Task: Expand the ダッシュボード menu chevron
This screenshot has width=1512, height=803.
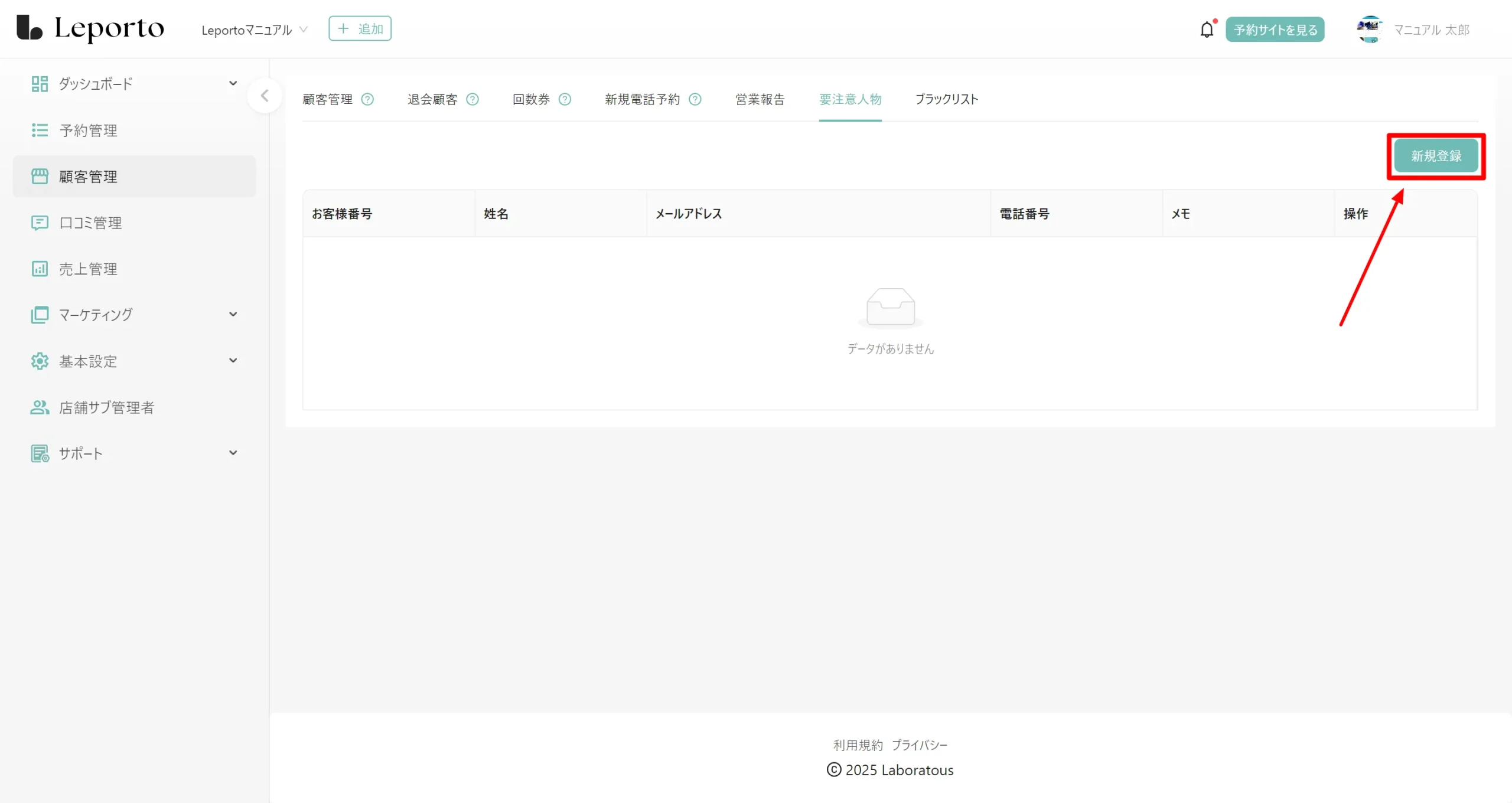Action: pyautogui.click(x=233, y=83)
